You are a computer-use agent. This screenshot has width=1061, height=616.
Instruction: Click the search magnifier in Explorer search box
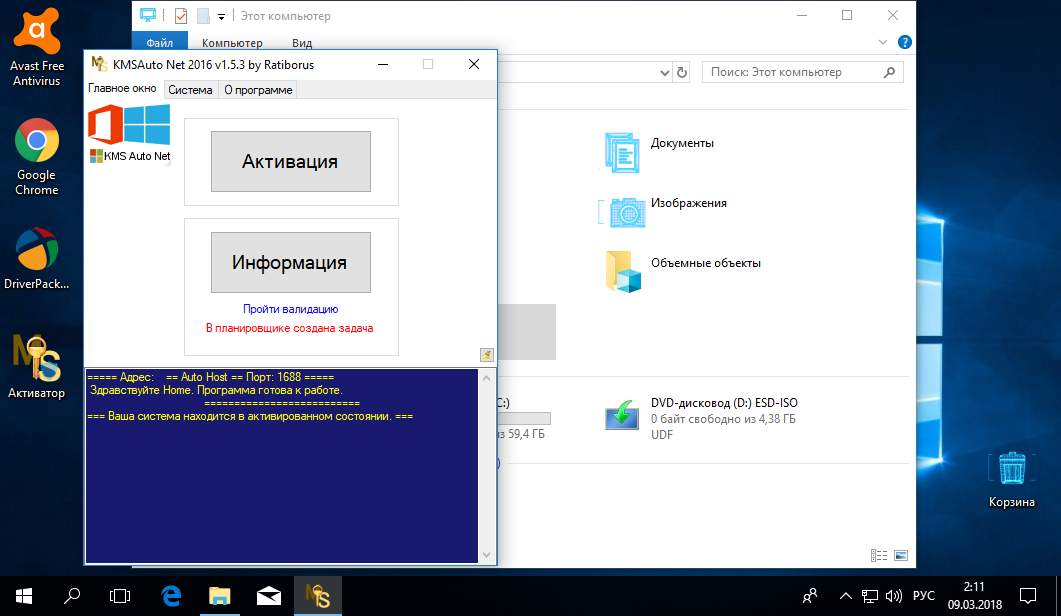pyautogui.click(x=889, y=72)
